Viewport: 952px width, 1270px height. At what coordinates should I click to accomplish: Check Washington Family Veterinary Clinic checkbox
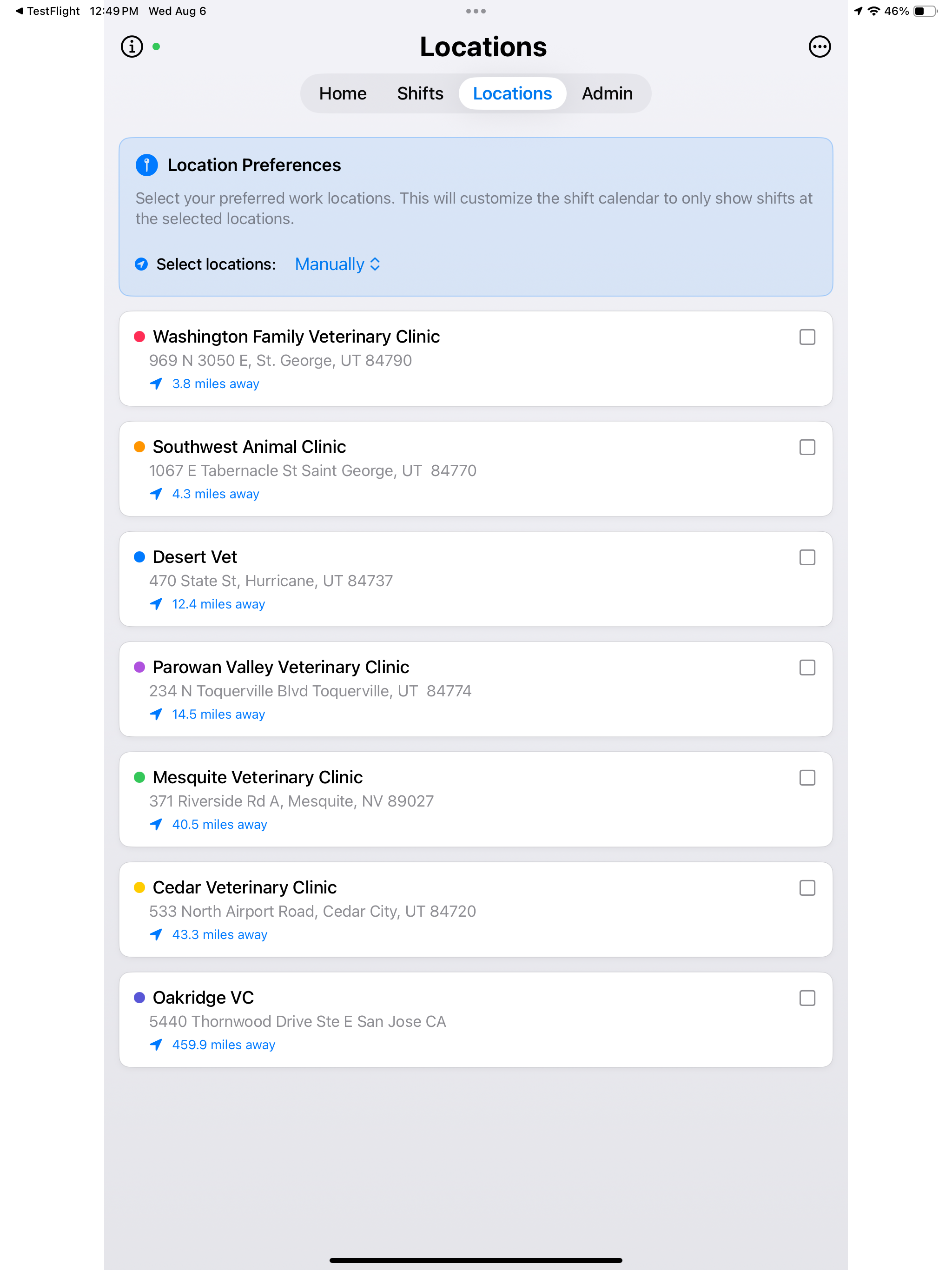click(x=807, y=337)
